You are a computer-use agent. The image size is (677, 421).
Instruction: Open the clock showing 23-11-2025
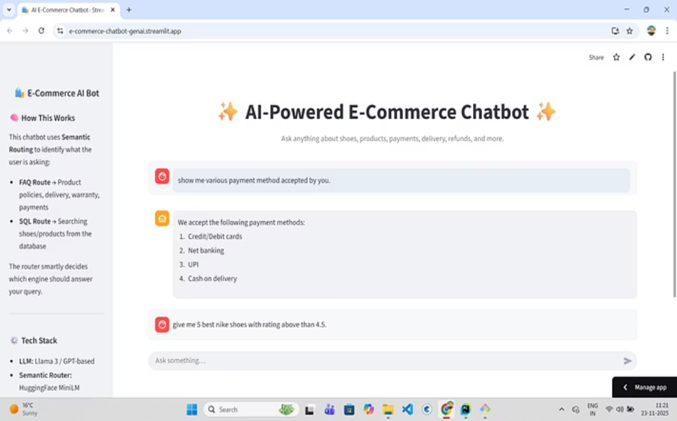[x=655, y=409]
